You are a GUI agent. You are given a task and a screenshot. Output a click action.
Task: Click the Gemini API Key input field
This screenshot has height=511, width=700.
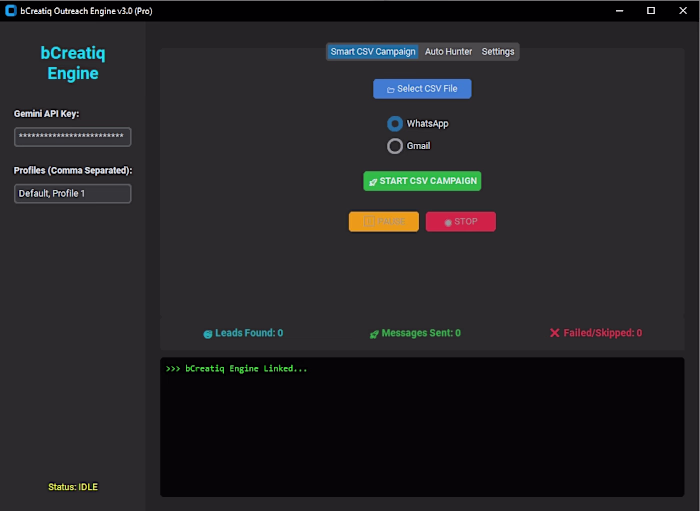73,137
